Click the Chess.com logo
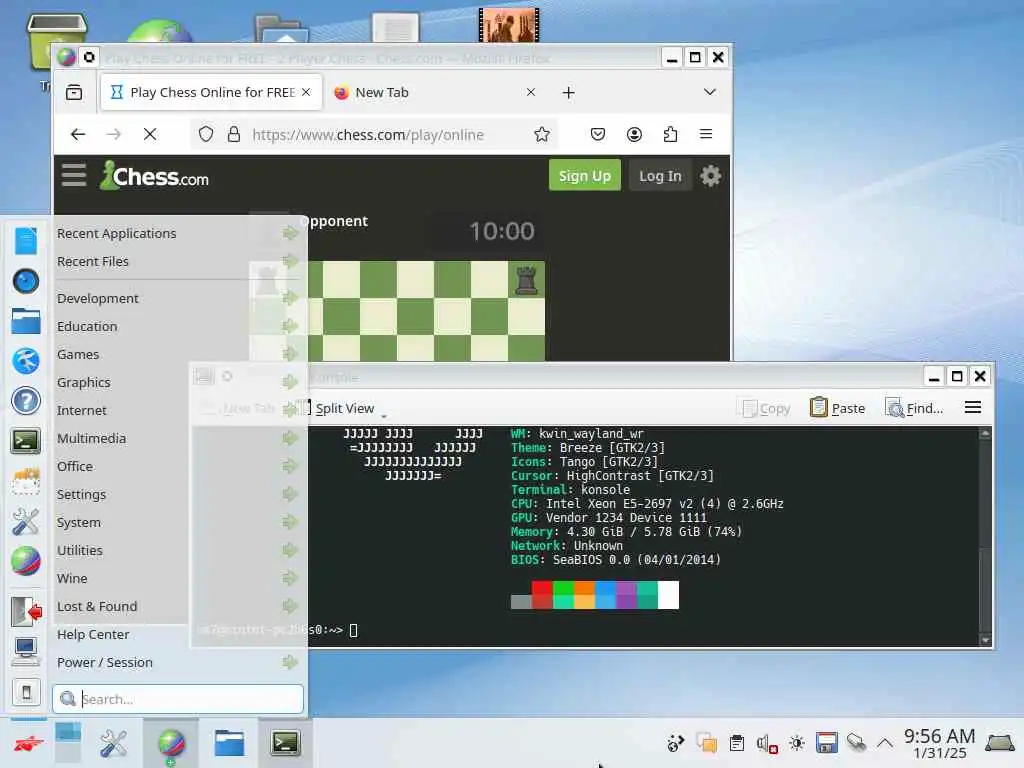The image size is (1024, 768). (155, 175)
